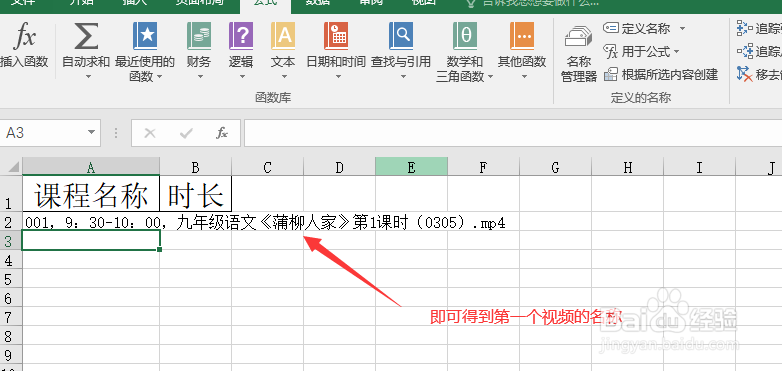782x371 pixels.
Task: Select row 9 header
Action: point(10,354)
